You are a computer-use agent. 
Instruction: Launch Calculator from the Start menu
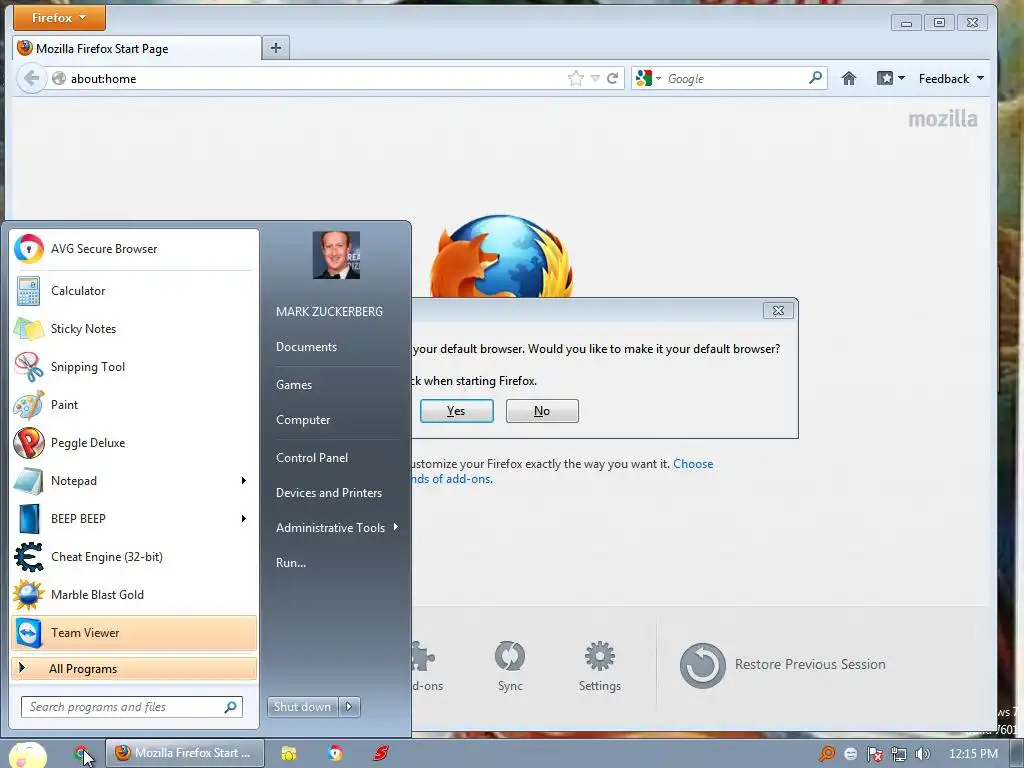[x=134, y=291]
